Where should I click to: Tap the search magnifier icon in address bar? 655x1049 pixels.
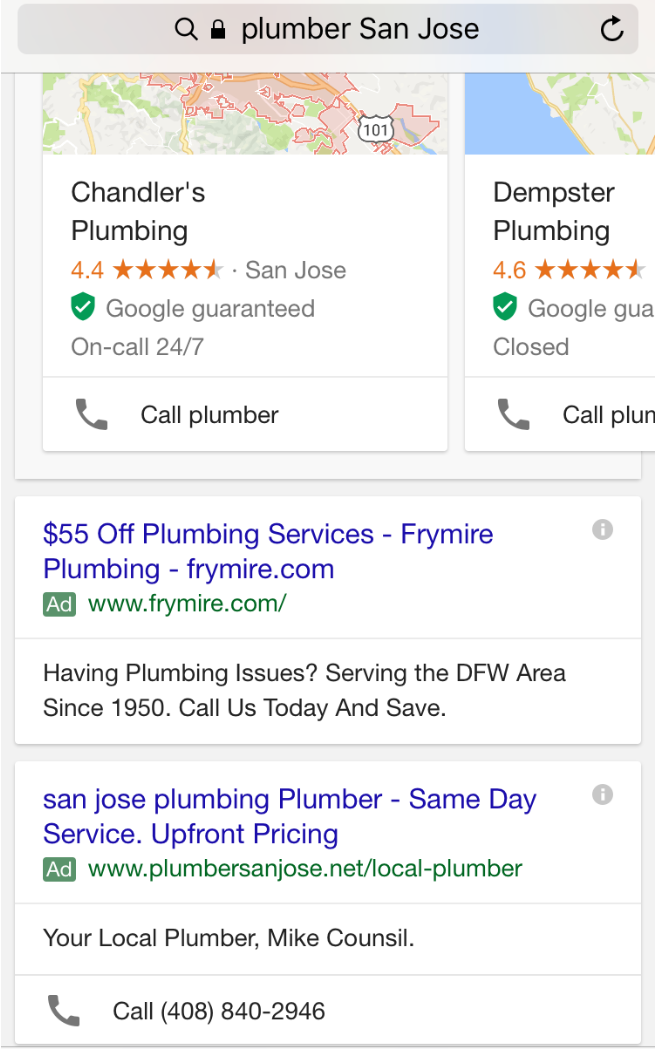tap(186, 30)
